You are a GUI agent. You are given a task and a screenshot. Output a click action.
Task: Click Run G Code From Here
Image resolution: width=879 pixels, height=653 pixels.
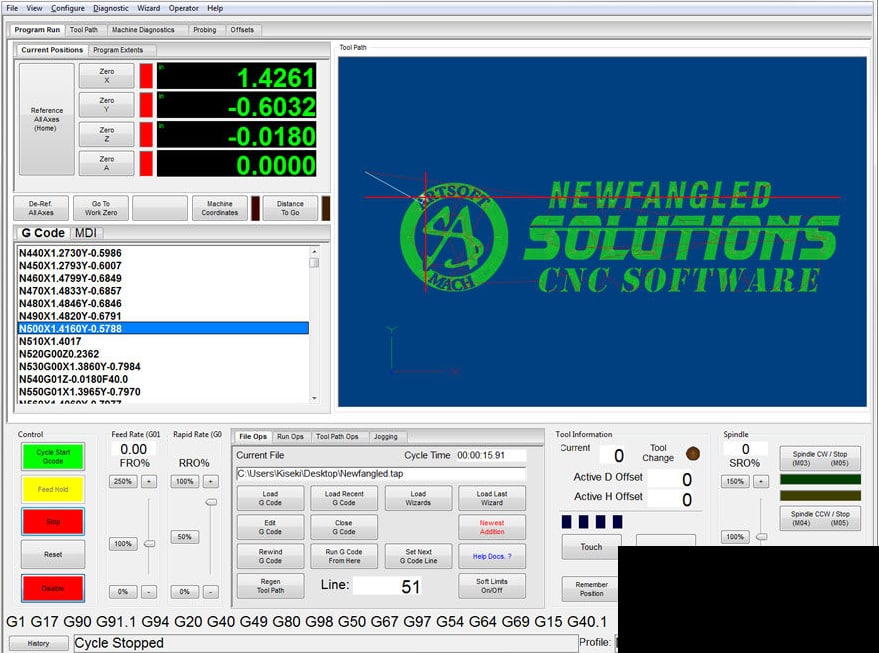[344, 556]
